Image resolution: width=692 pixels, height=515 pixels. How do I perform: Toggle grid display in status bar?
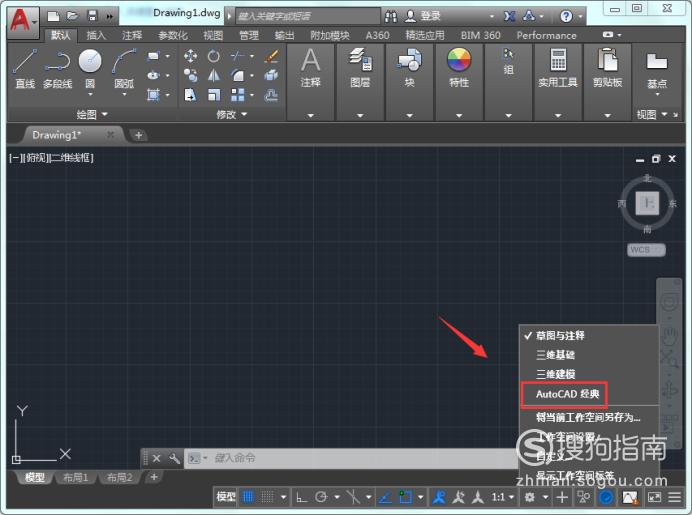[x=248, y=497]
